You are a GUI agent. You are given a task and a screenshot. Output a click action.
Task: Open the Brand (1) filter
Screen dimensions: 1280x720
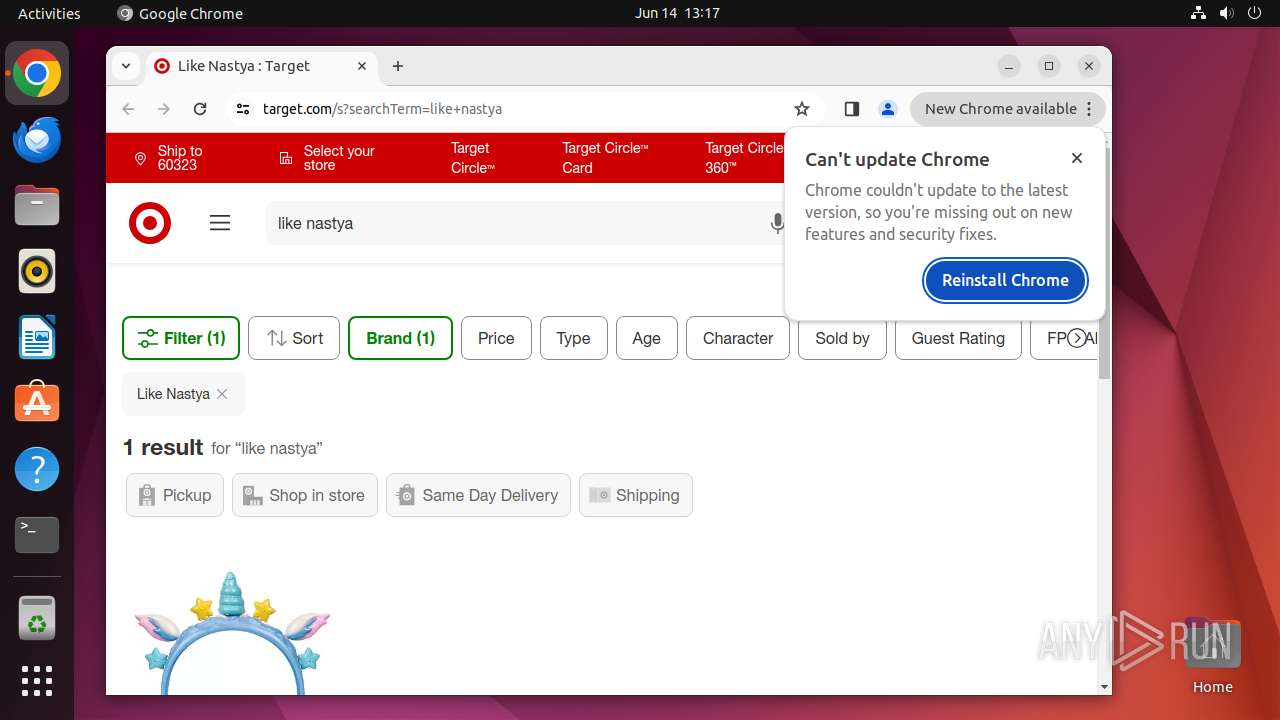[400, 338]
